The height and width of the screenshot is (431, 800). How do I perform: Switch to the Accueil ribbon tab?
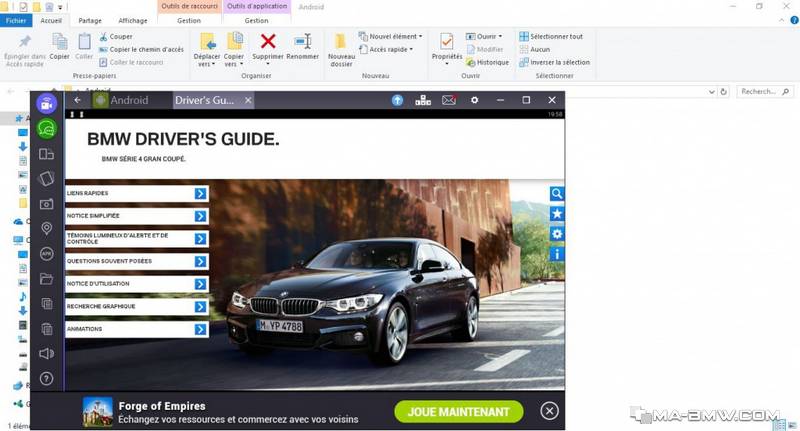point(51,21)
